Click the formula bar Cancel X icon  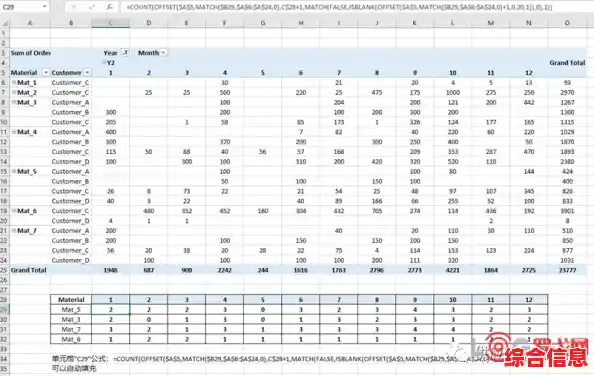coord(74,7)
